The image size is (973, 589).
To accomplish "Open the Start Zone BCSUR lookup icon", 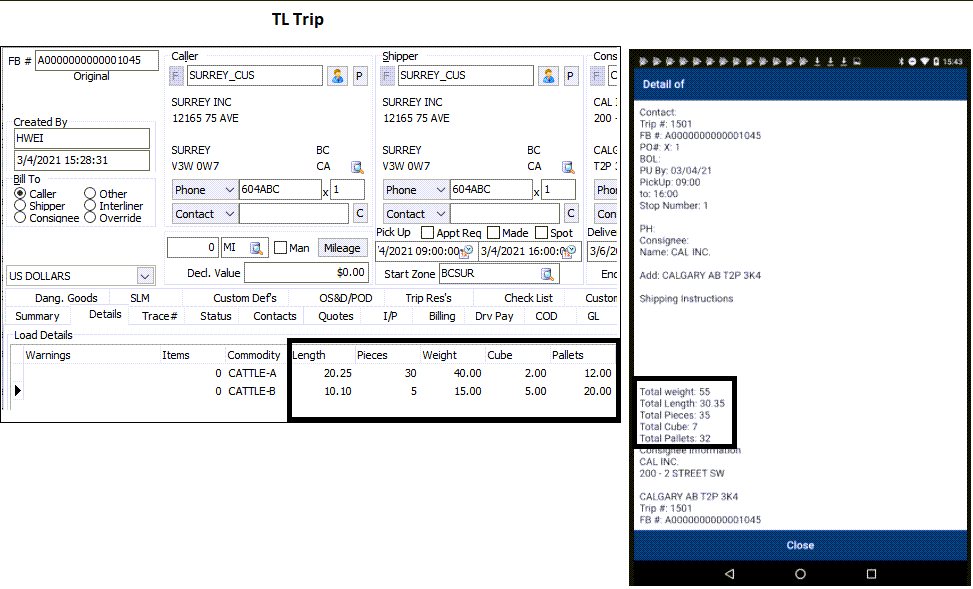I will (548, 274).
